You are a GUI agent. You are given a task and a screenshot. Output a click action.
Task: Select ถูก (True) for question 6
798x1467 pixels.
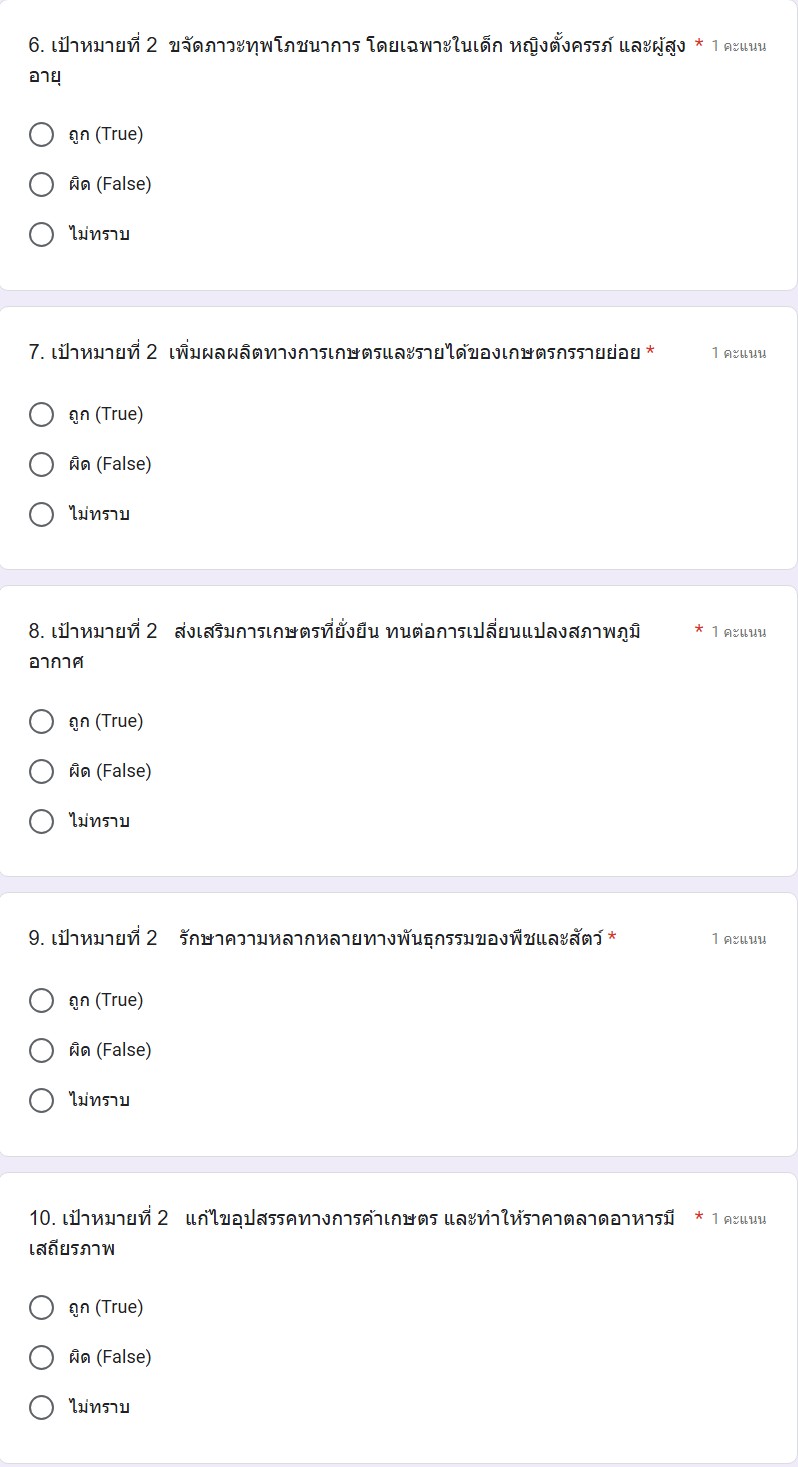[42, 134]
